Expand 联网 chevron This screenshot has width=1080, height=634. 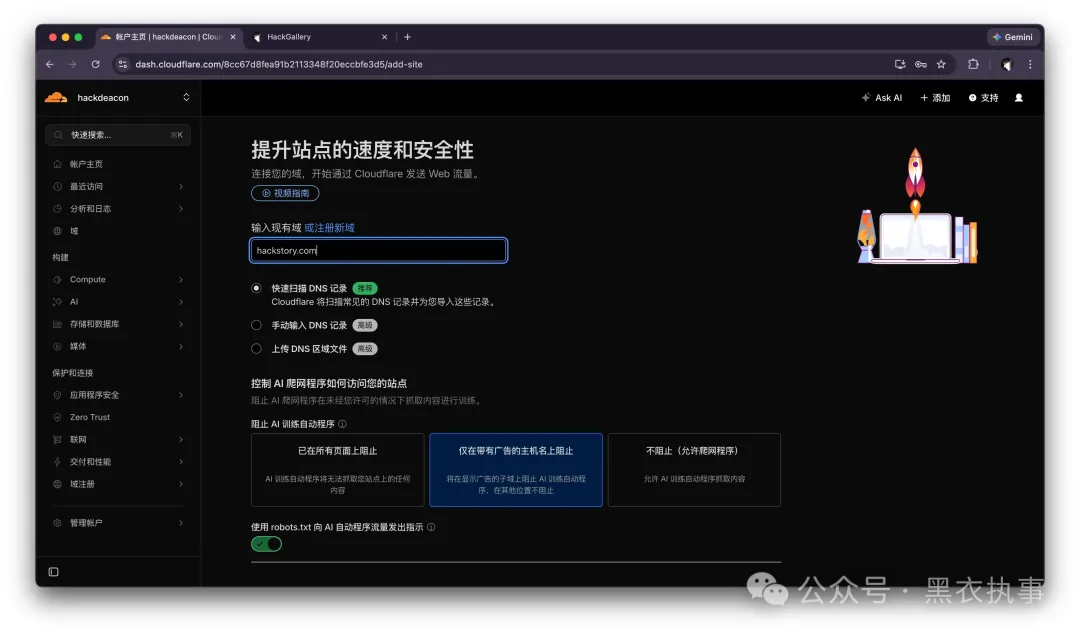(181, 440)
